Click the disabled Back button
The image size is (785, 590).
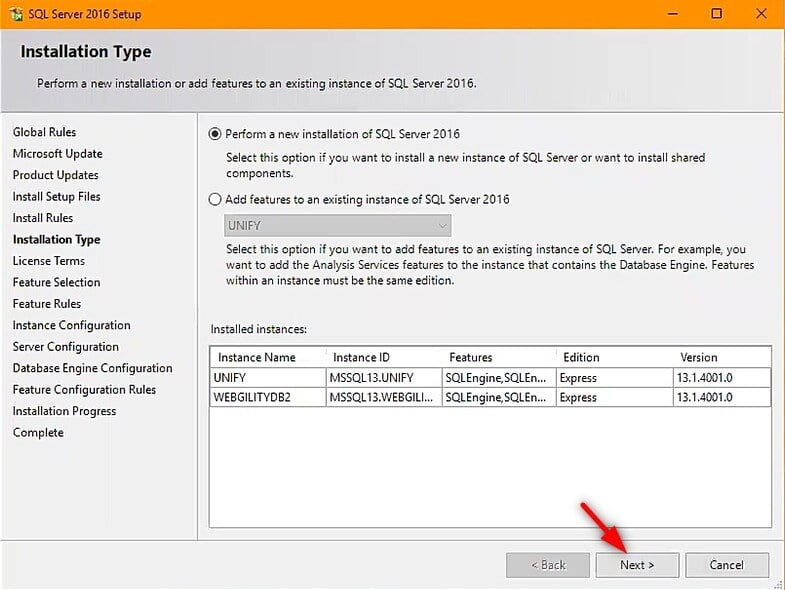coord(548,565)
